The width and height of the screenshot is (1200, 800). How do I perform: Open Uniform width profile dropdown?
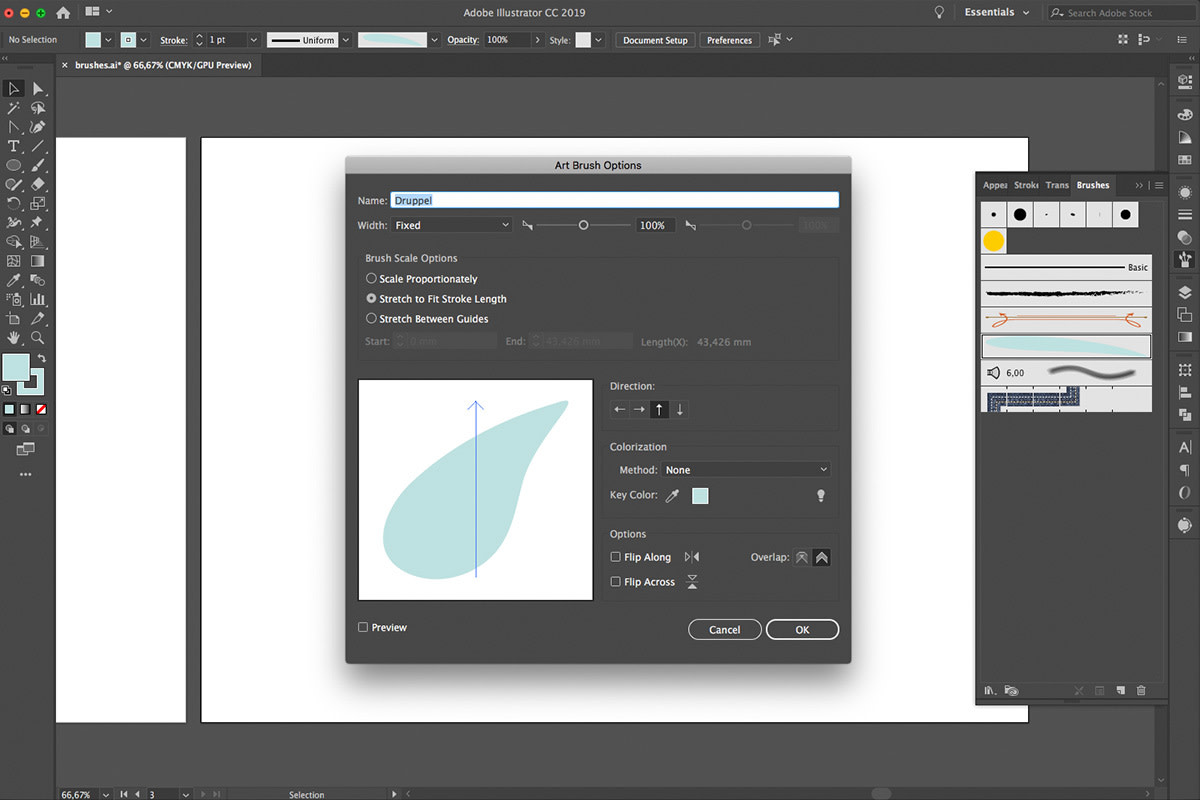(x=346, y=40)
